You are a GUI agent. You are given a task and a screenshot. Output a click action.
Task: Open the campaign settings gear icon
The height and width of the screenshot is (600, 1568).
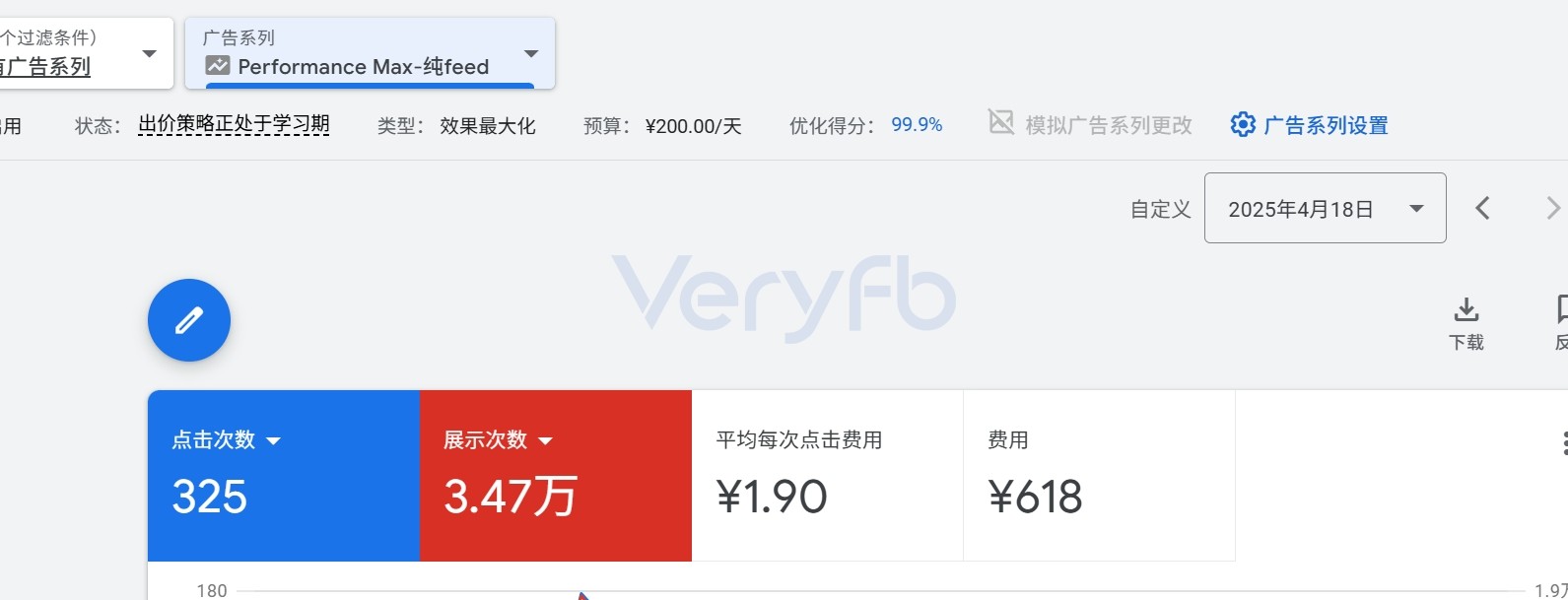(1243, 124)
